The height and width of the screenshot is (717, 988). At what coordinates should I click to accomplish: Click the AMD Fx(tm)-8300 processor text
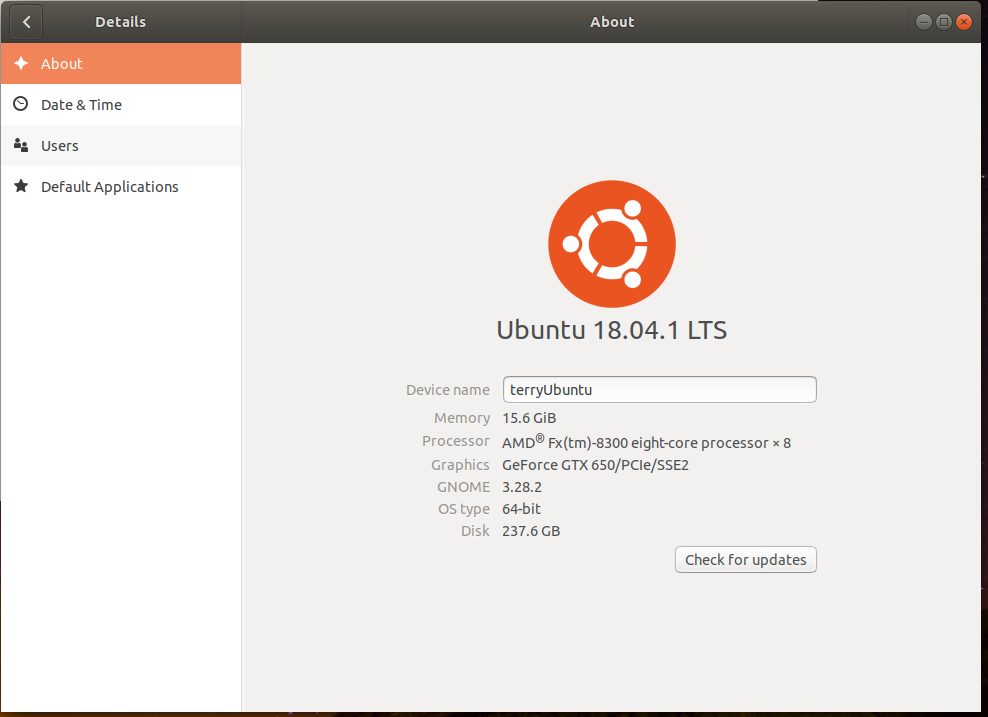pyautogui.click(x=646, y=442)
